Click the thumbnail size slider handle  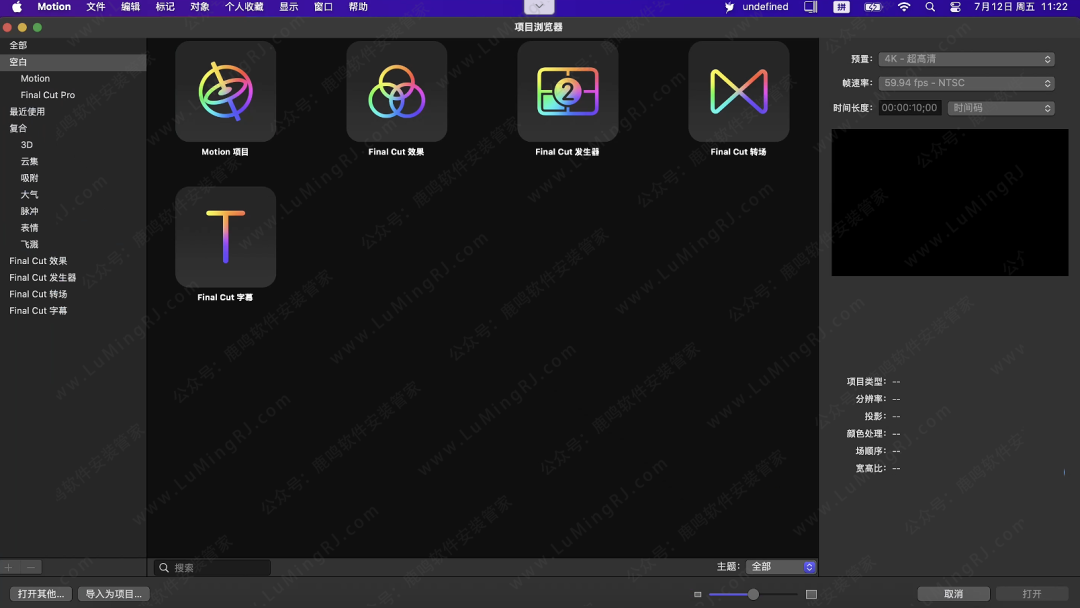pyautogui.click(x=753, y=594)
